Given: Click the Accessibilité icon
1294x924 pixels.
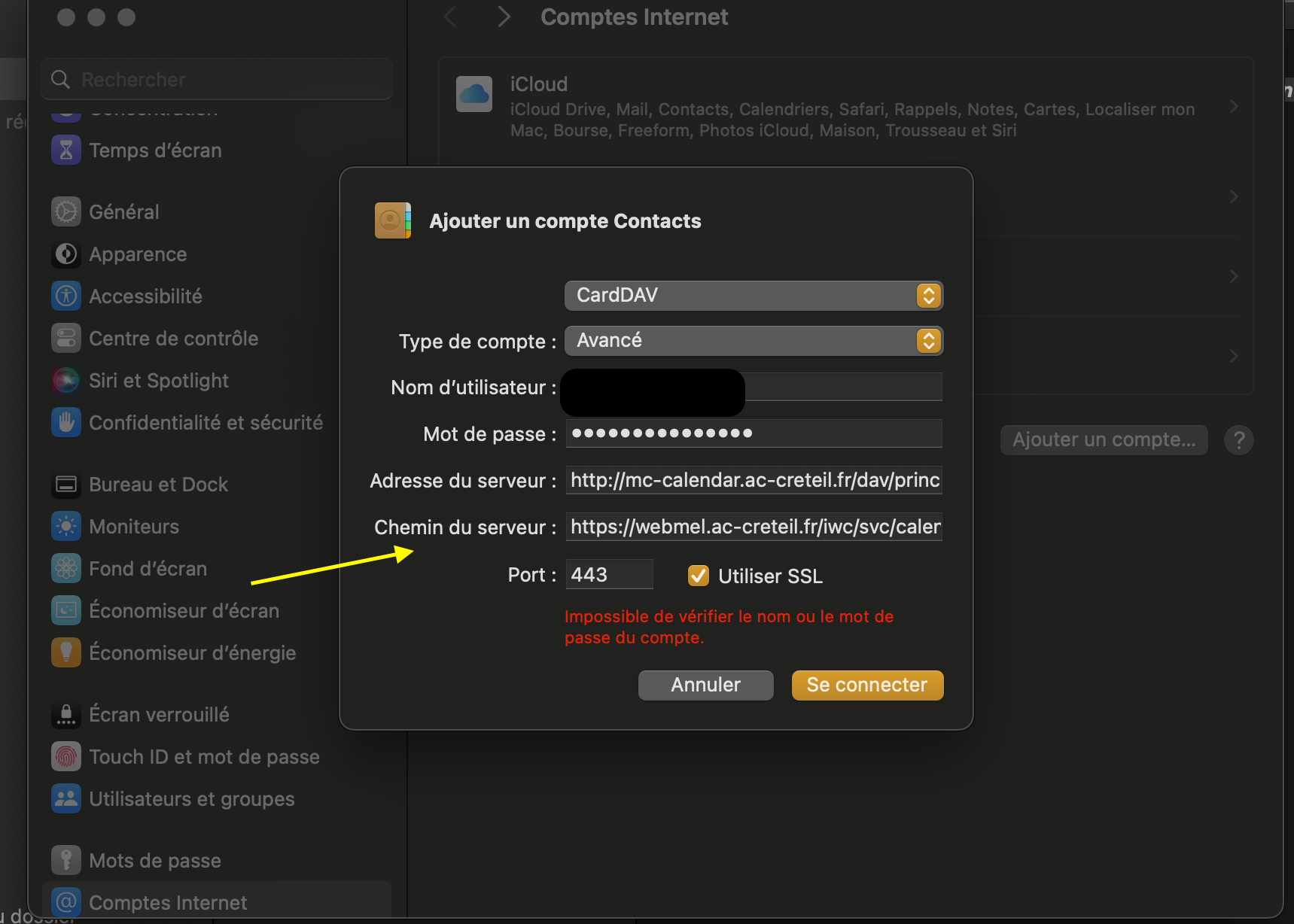Looking at the screenshot, I should 66,296.
